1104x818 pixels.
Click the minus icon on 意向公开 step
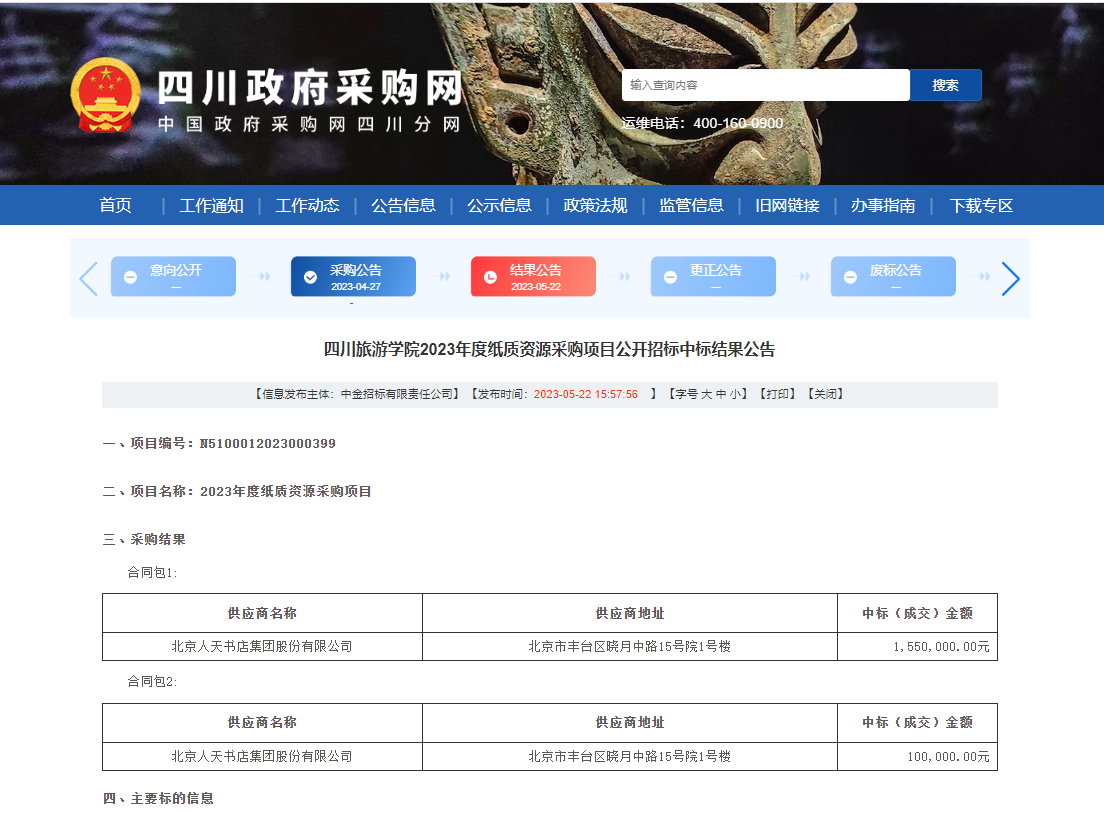coord(130,277)
